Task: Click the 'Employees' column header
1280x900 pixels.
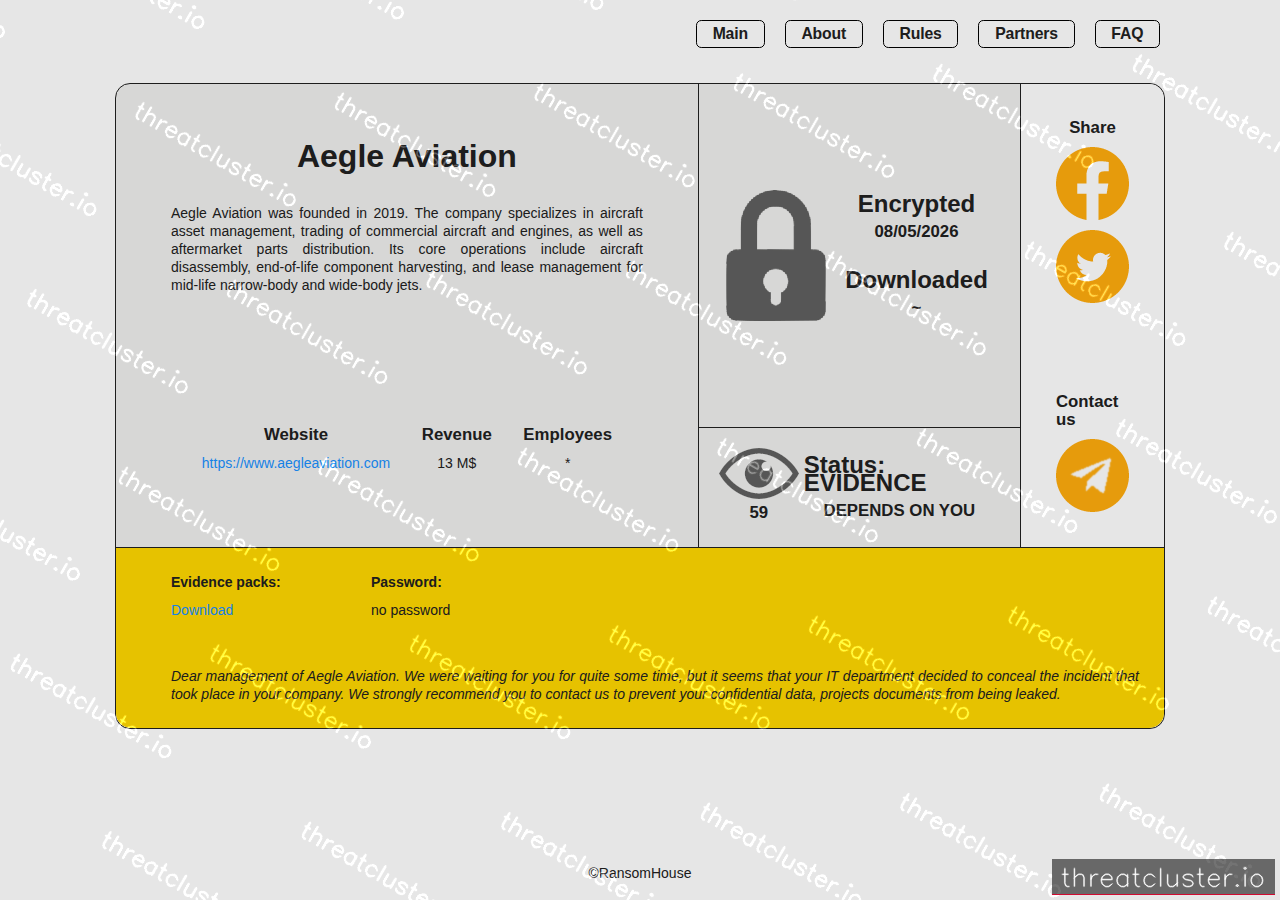Action: [567, 435]
